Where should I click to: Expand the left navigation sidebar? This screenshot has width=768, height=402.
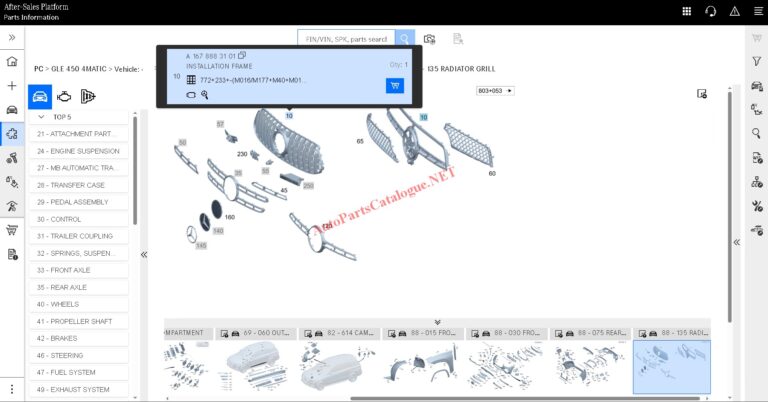(x=12, y=37)
